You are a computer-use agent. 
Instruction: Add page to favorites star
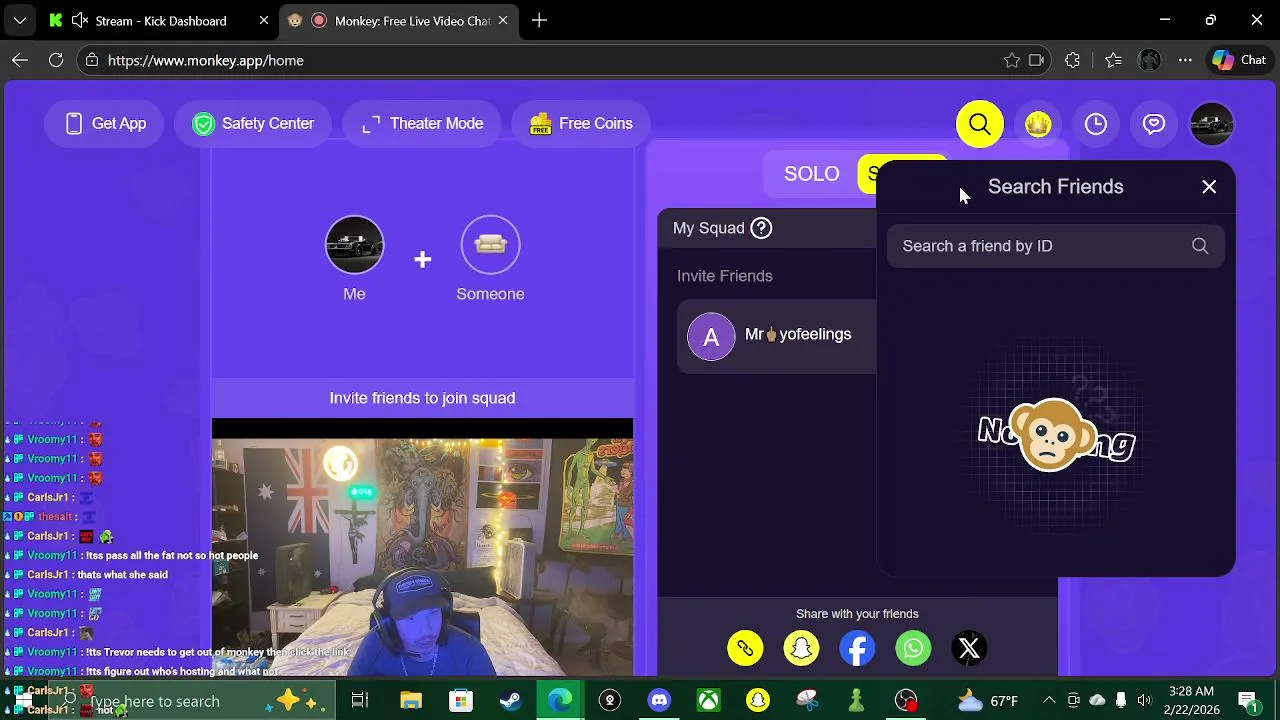(1012, 61)
